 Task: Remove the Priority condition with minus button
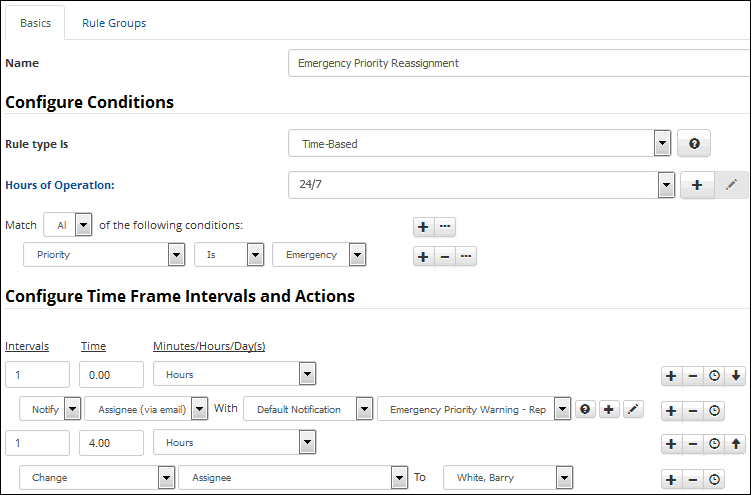coord(444,256)
